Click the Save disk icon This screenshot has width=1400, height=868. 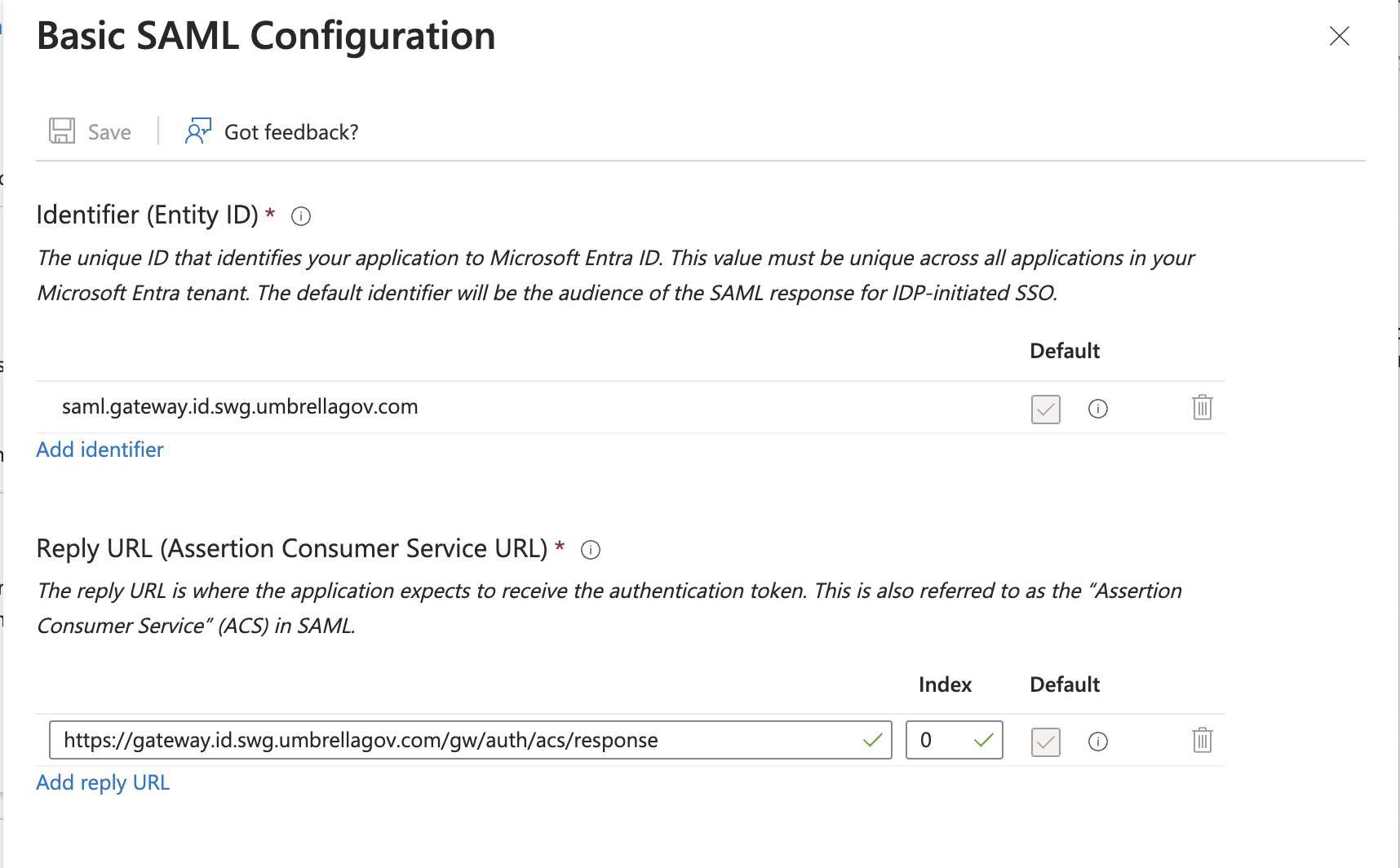tap(62, 131)
